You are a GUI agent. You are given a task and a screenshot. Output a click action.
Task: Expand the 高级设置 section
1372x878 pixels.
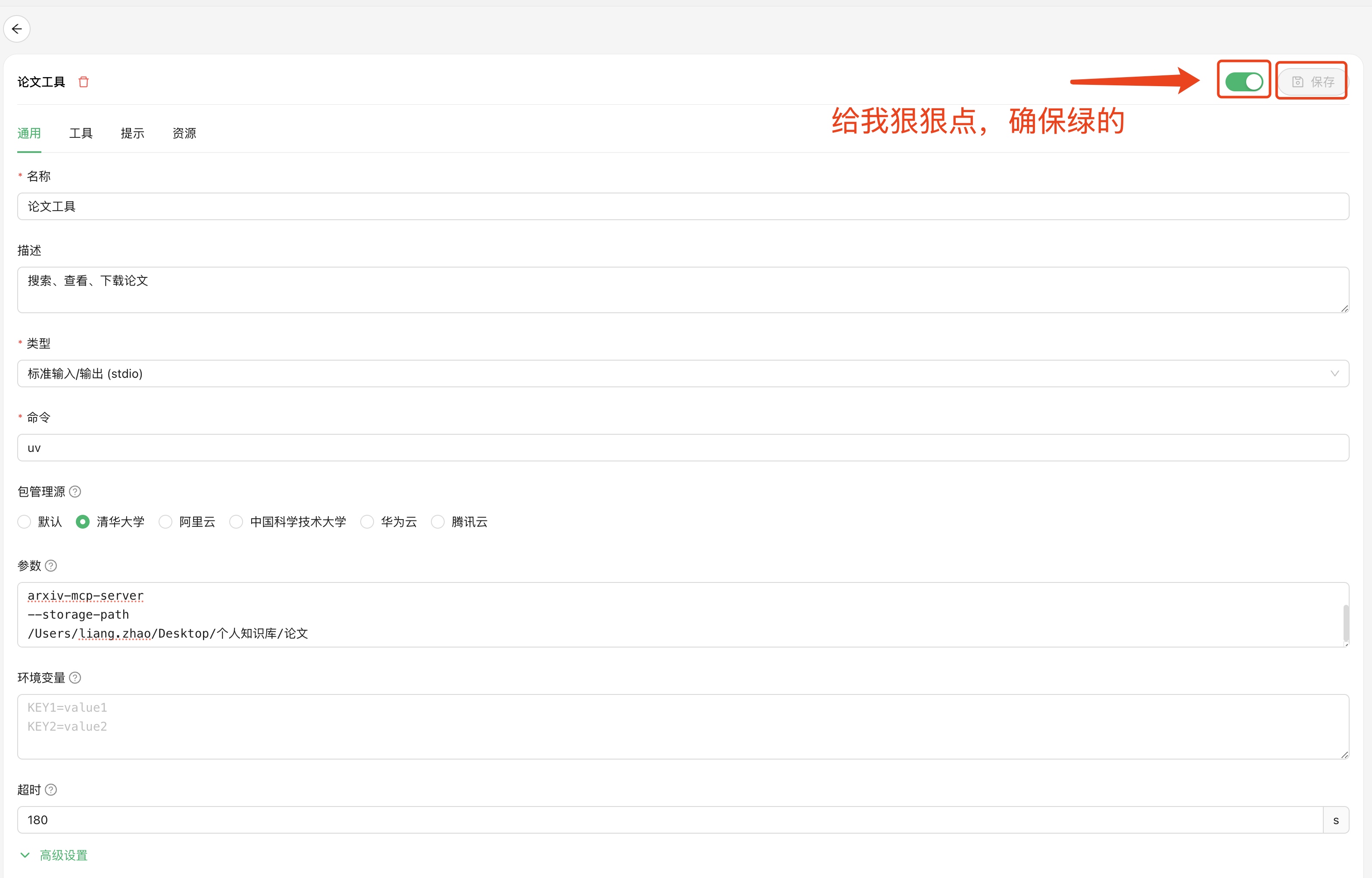(x=53, y=855)
